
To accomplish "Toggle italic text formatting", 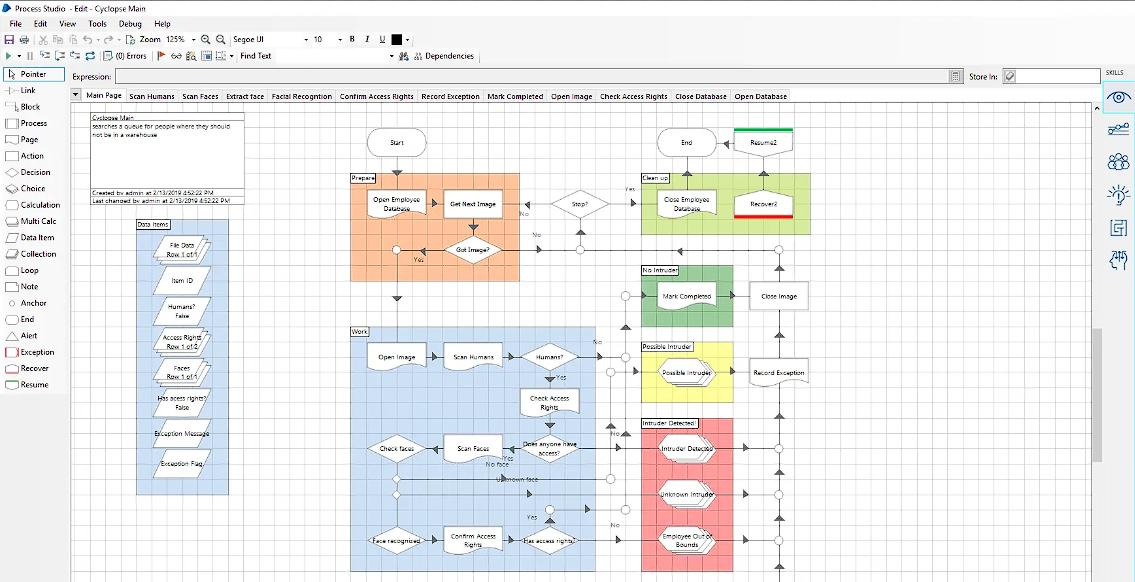I will click(x=368, y=40).
